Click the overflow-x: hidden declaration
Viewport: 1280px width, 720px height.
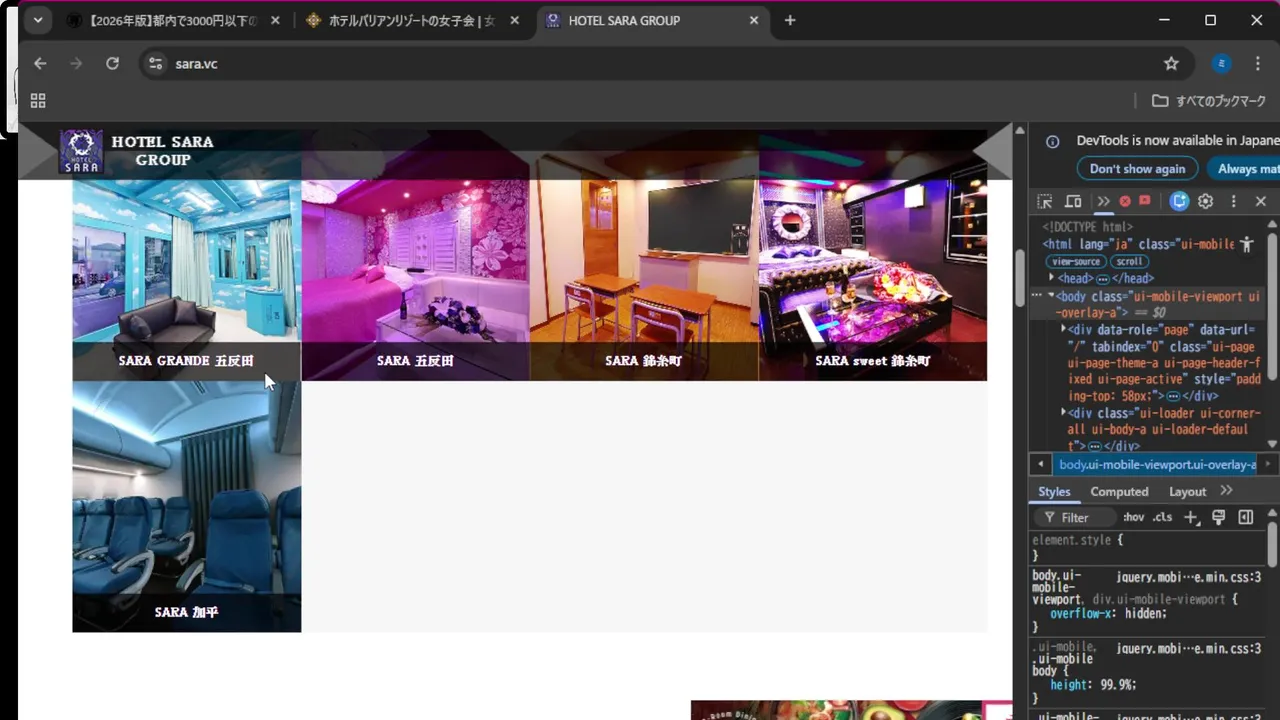coord(1108,613)
